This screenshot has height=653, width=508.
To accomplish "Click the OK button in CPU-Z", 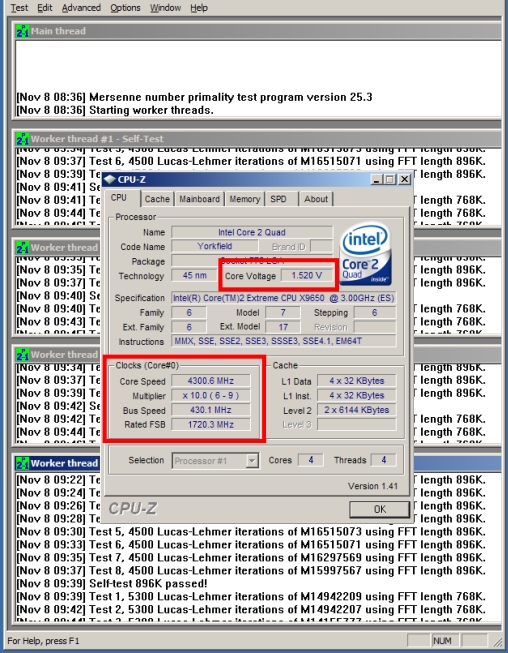I will click(379, 509).
